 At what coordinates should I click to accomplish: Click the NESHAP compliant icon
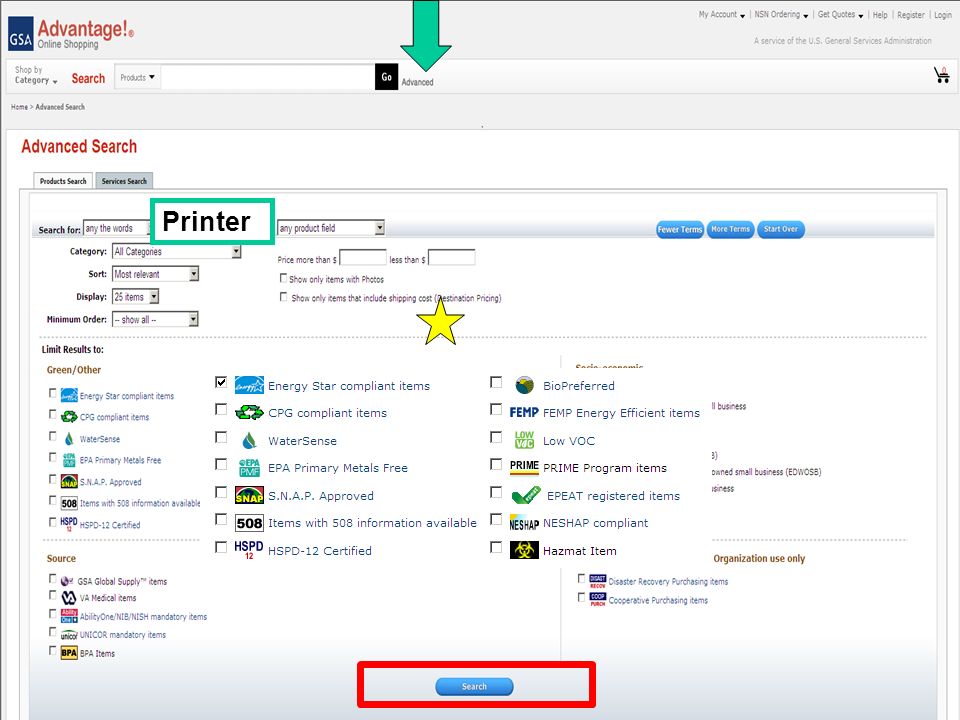(x=524, y=523)
